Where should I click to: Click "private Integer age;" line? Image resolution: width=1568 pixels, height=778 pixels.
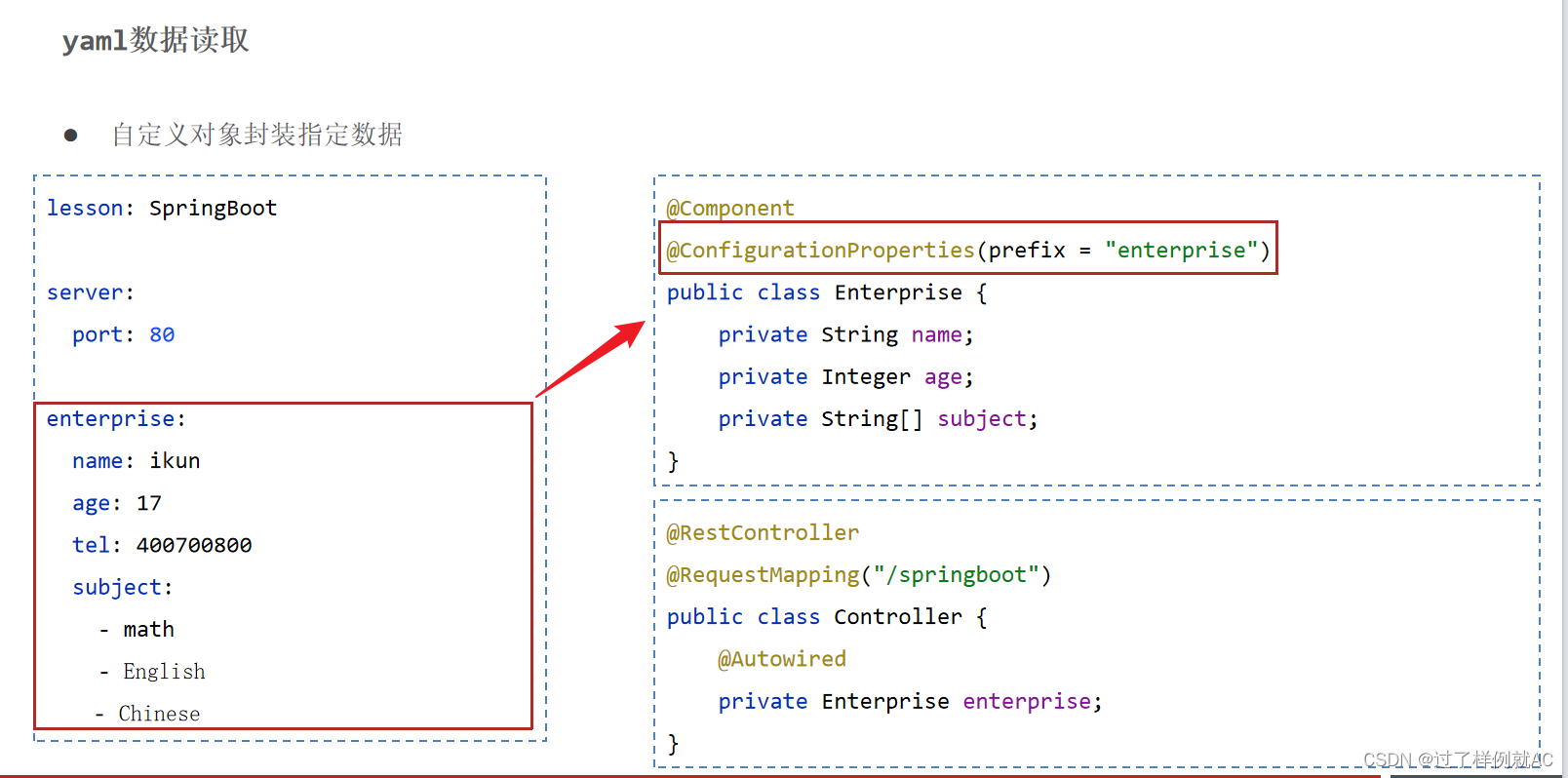pyautogui.click(x=845, y=376)
